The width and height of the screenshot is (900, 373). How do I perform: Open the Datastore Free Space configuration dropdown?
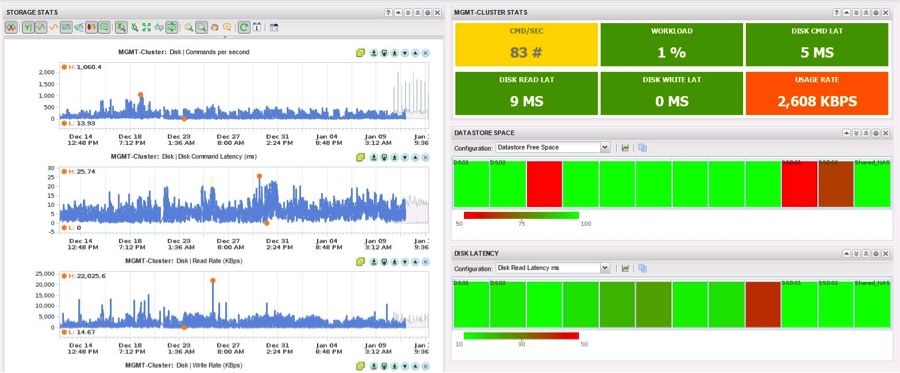(x=552, y=147)
